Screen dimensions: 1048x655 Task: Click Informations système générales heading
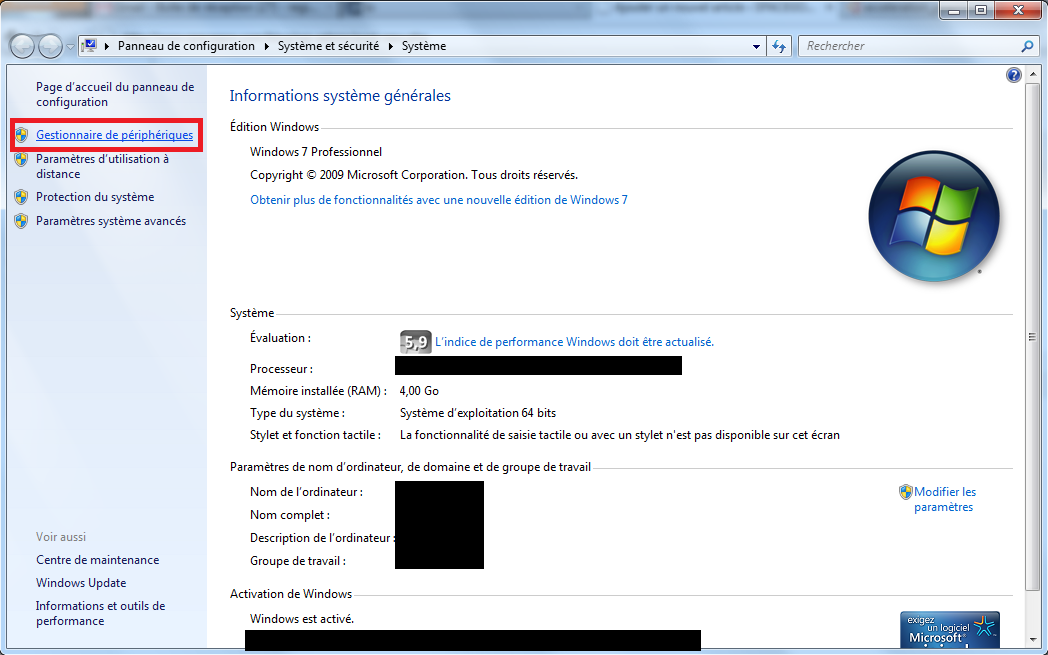pyautogui.click(x=340, y=96)
